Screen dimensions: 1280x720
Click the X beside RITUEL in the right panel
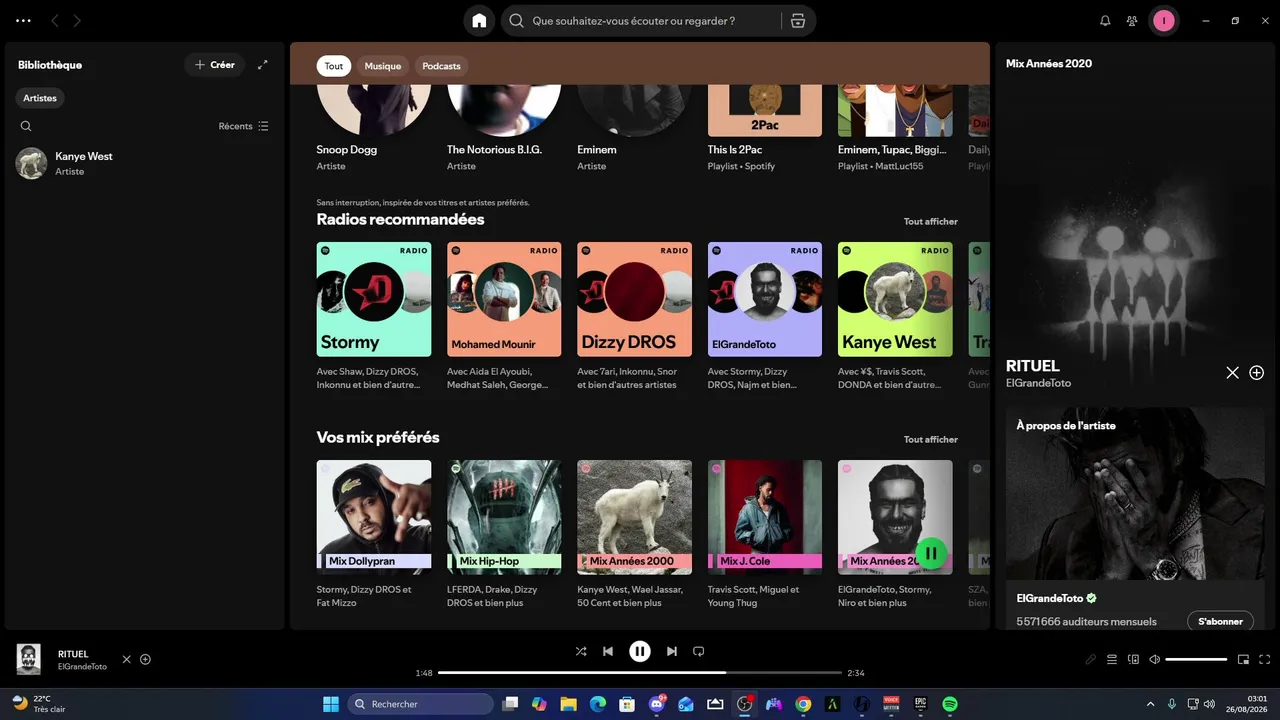(1233, 373)
